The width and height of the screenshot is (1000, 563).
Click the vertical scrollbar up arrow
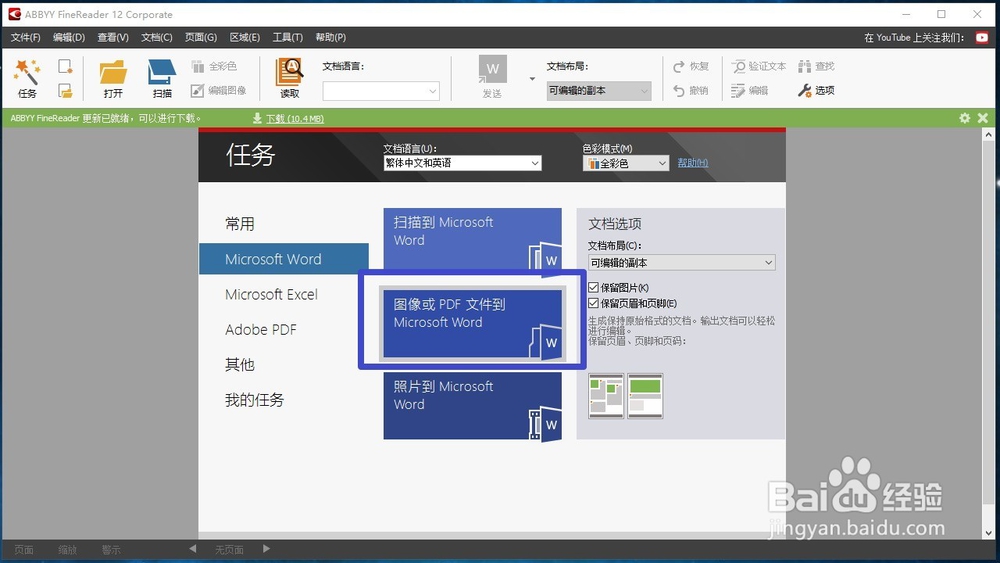tap(988, 135)
